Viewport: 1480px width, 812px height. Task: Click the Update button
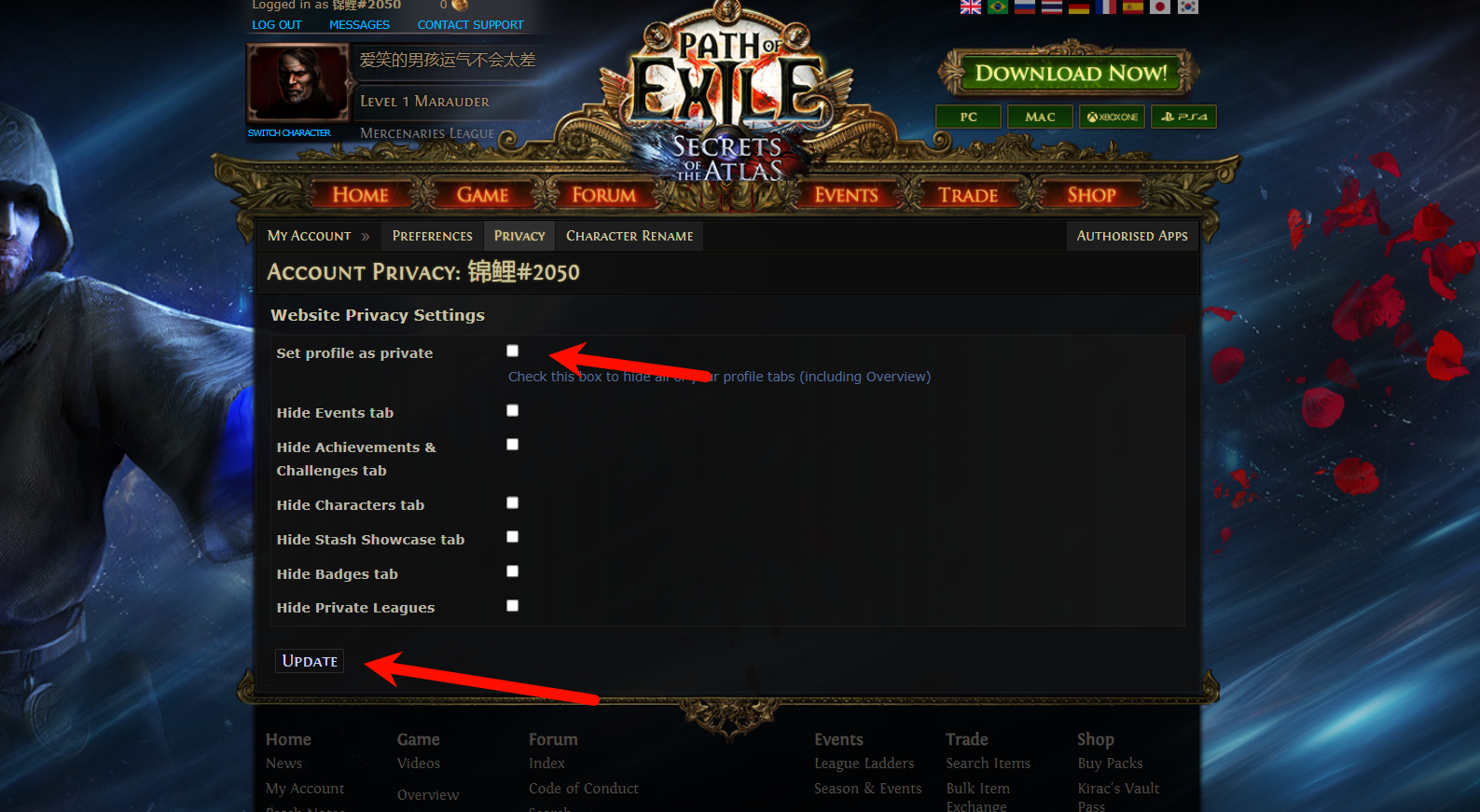coord(310,661)
